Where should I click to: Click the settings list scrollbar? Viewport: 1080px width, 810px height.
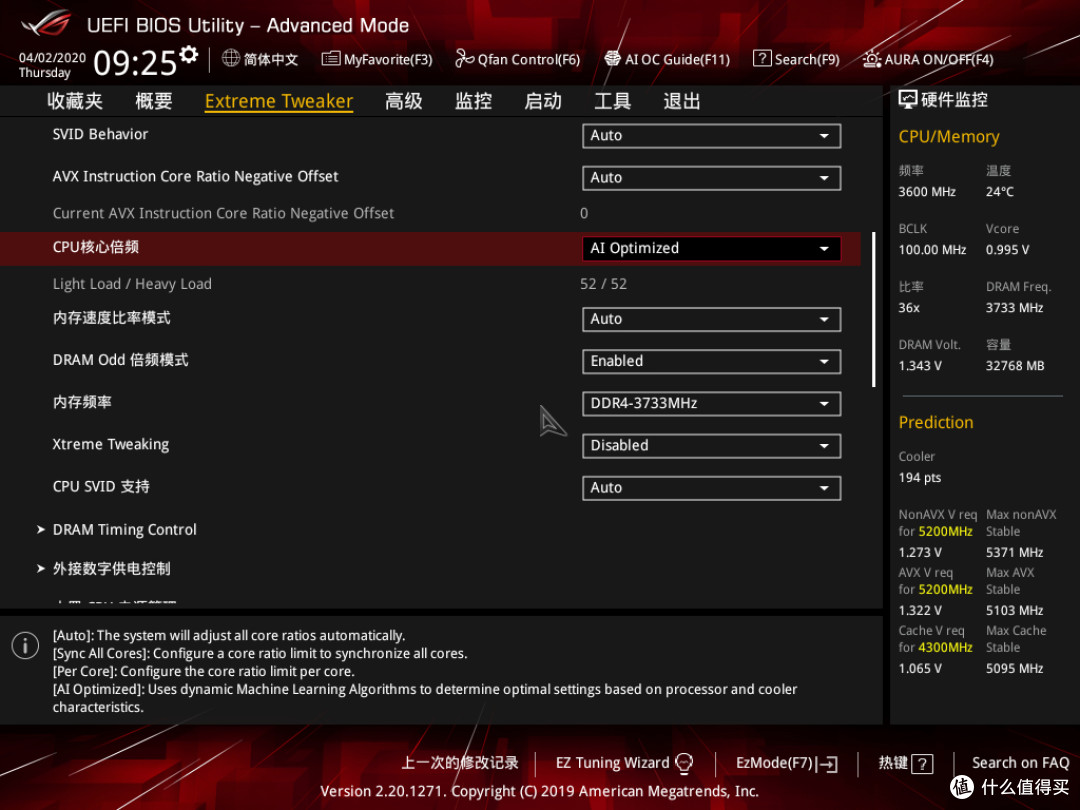(873, 309)
